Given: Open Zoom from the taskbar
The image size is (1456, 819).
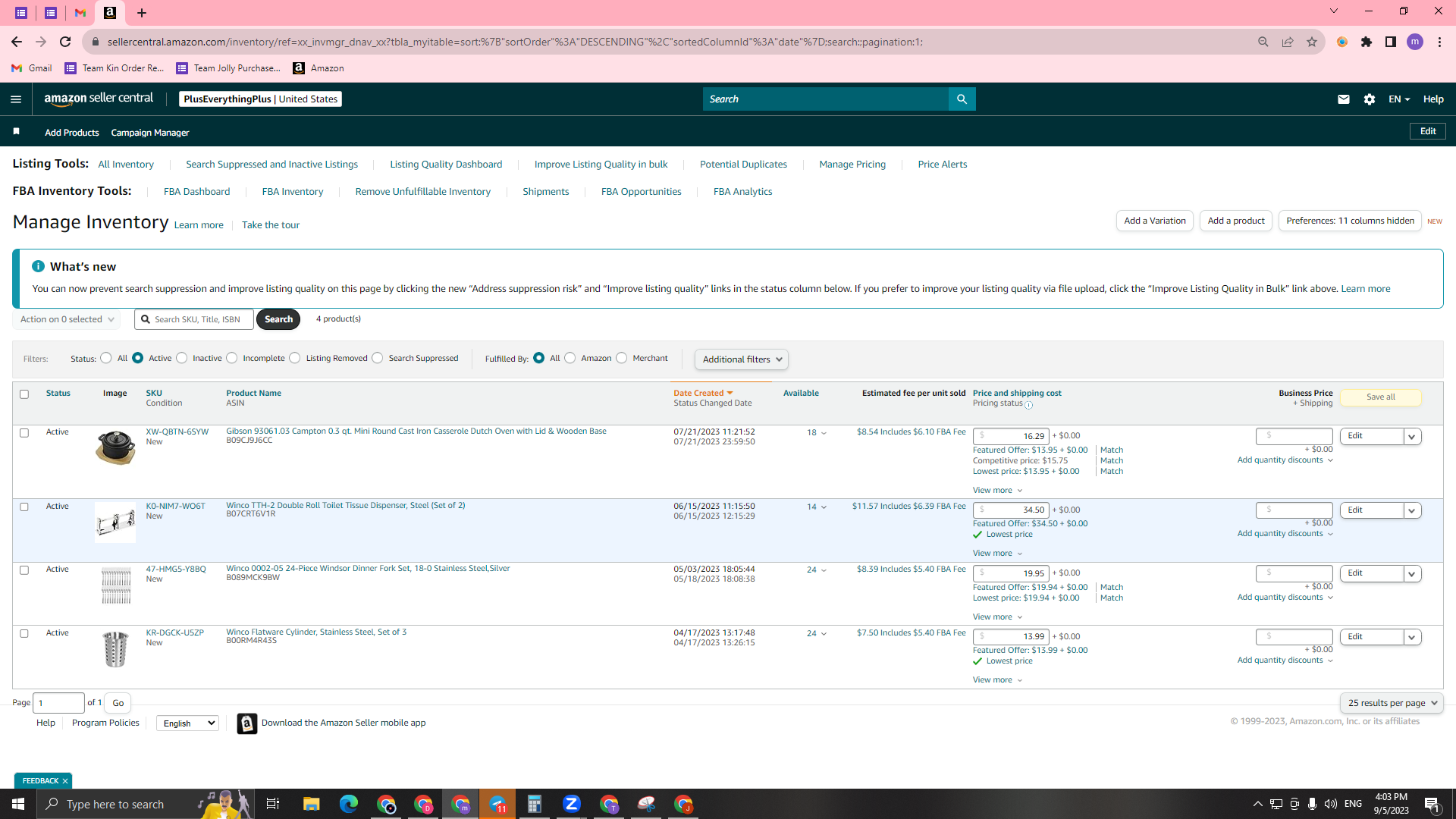Looking at the screenshot, I should point(572,804).
